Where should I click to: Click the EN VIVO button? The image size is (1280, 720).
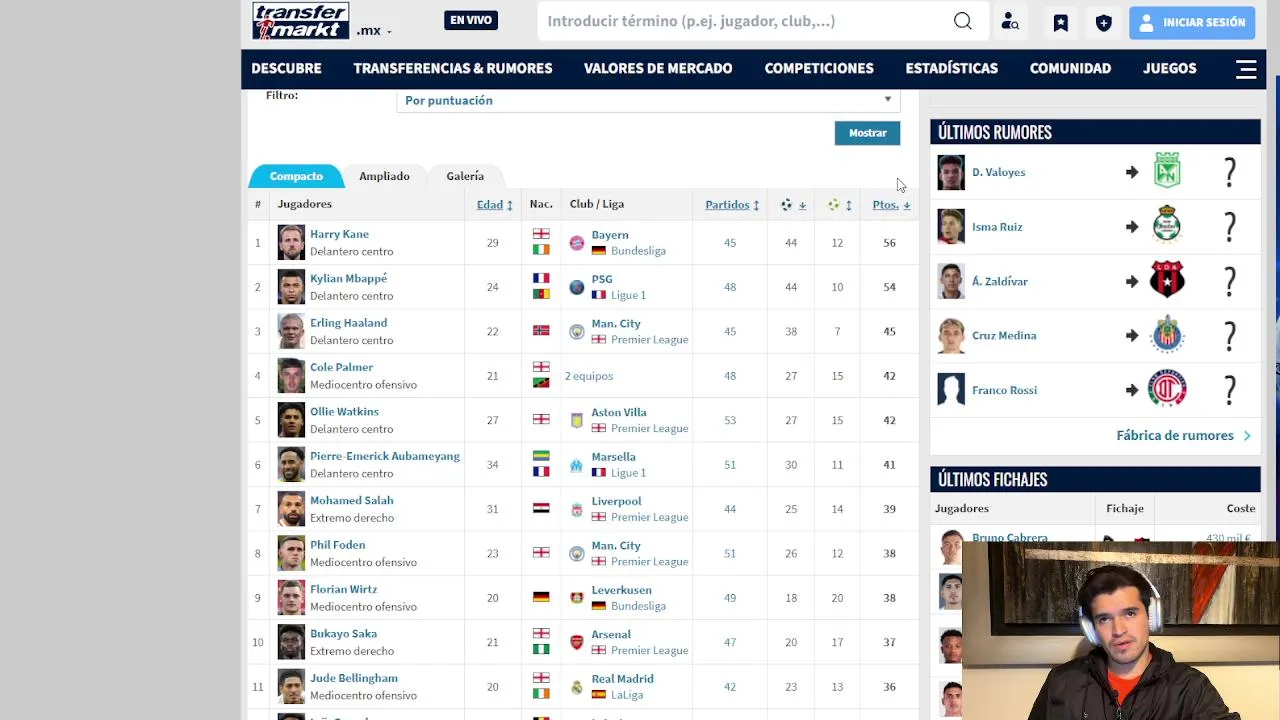coord(471,20)
